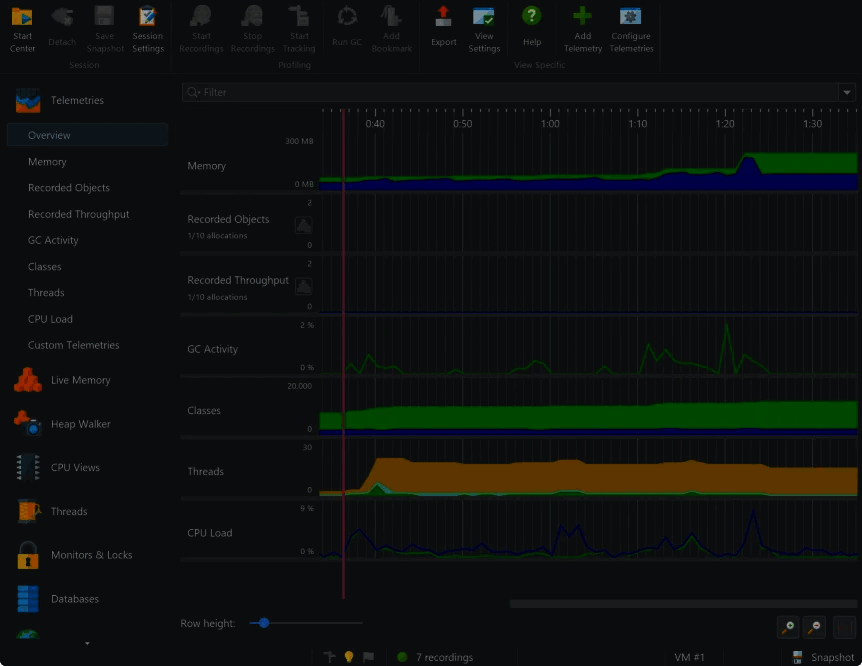Click Run GC in the Profiling toolbar
Viewport: 862px width, 666px height.
coord(346,30)
